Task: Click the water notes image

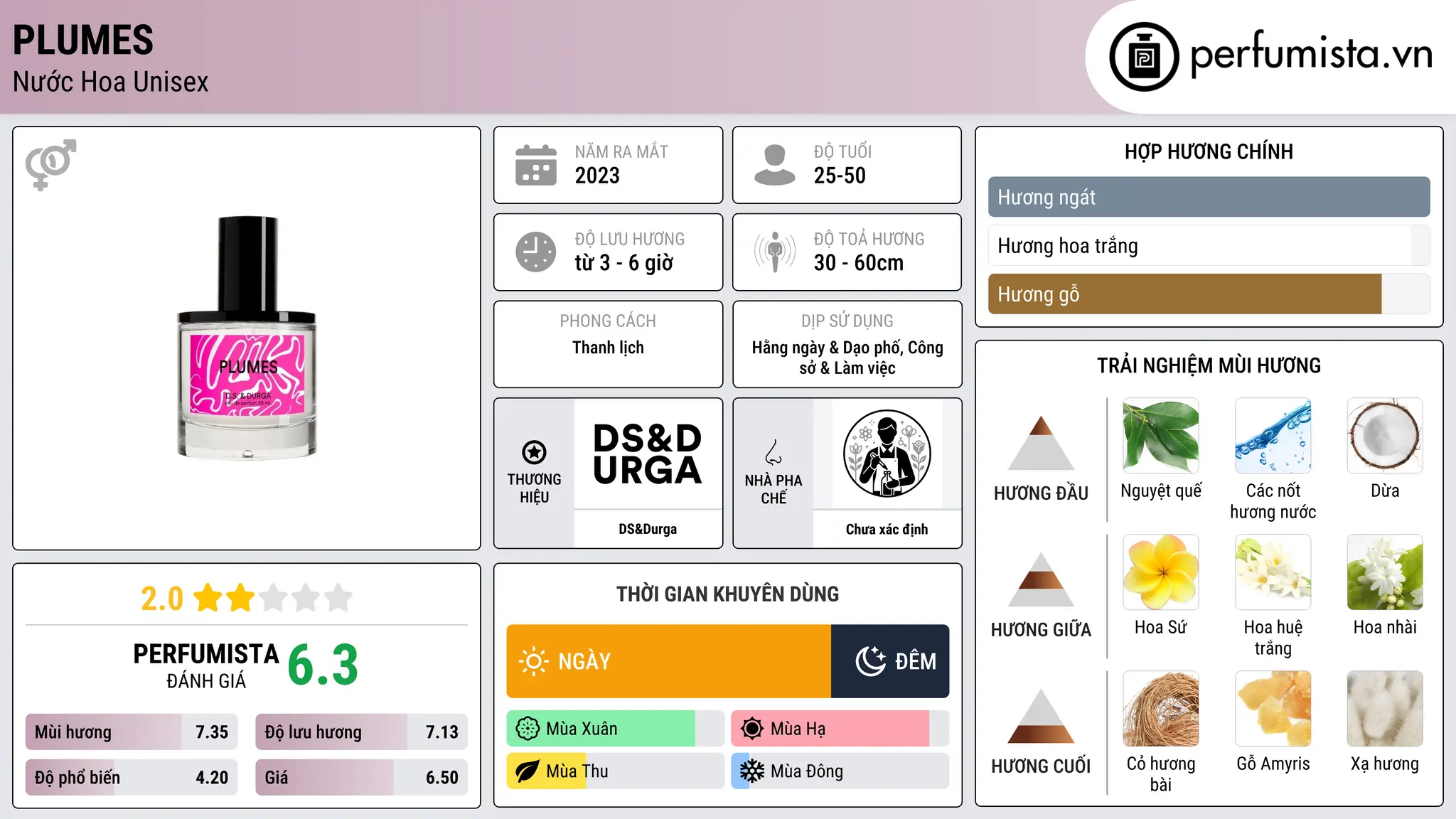Action: click(x=1273, y=436)
